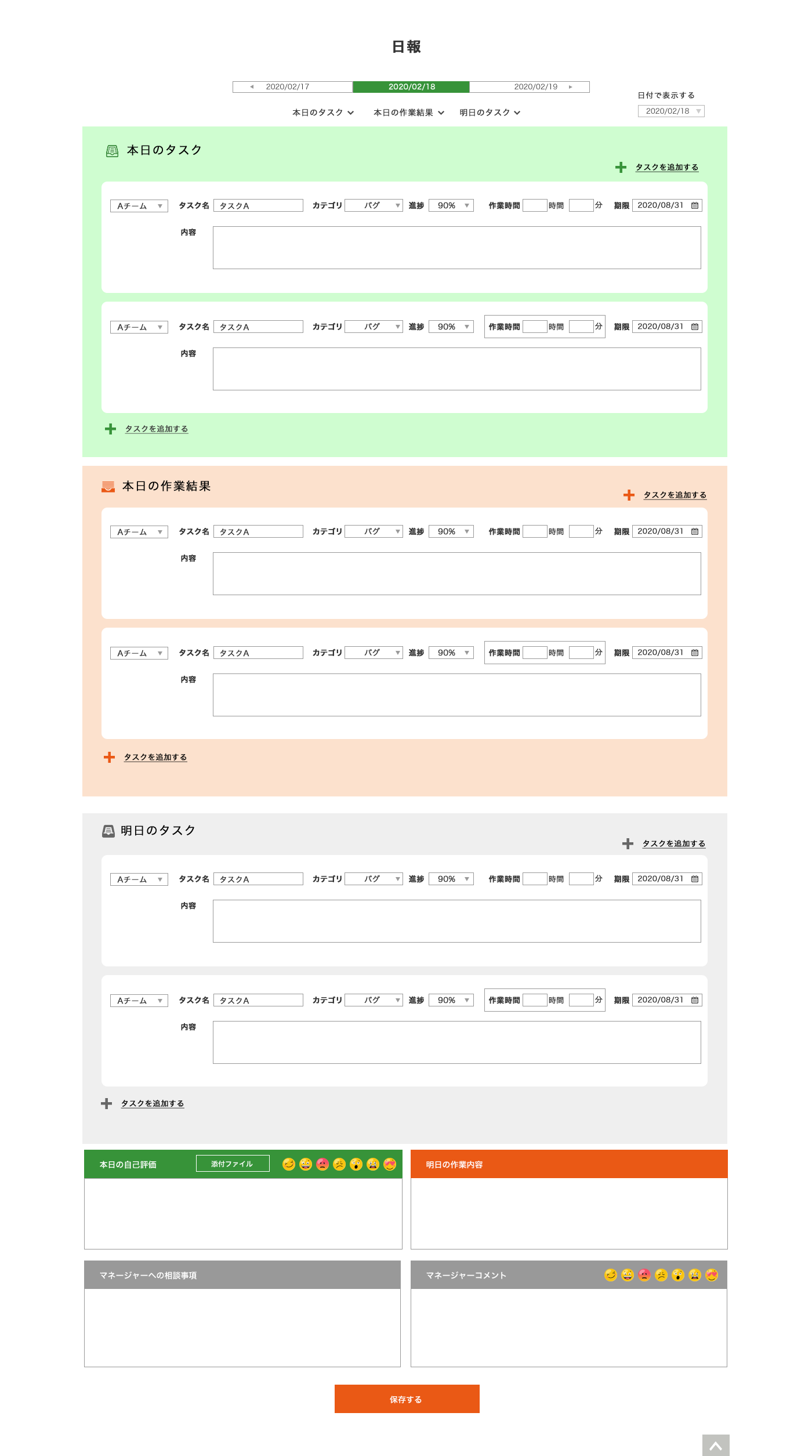812x1456 pixels.
Task: Click 作業時間 hours field in first 本日の作業結果 task
Action: click(535, 531)
